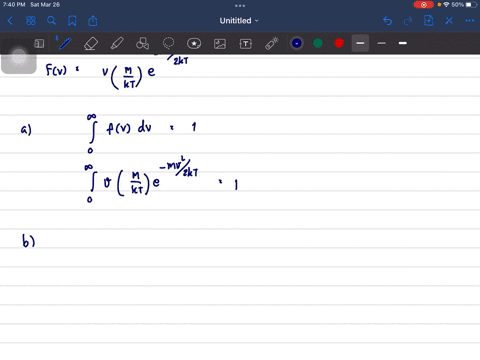
Task: Tap the screen recording indicator
Action: tap(424, 5)
